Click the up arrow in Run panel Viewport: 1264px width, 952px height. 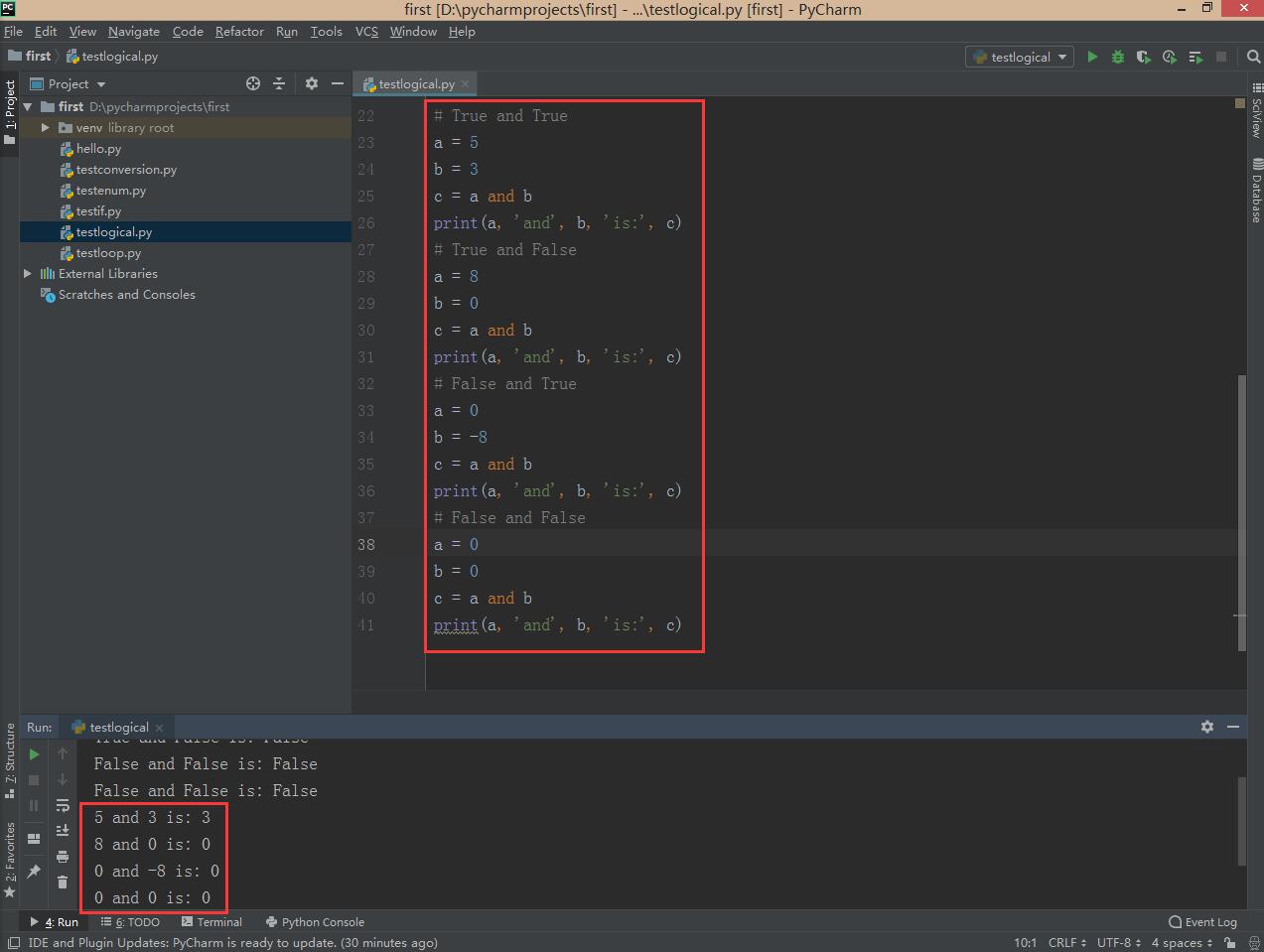[x=63, y=754]
